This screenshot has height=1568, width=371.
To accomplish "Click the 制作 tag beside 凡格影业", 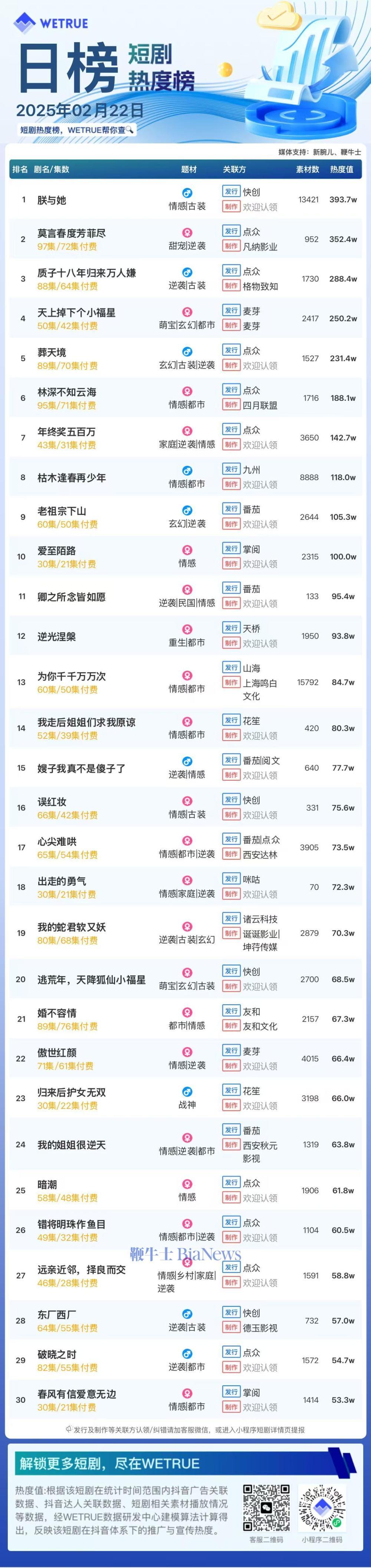I will [x=231, y=247].
